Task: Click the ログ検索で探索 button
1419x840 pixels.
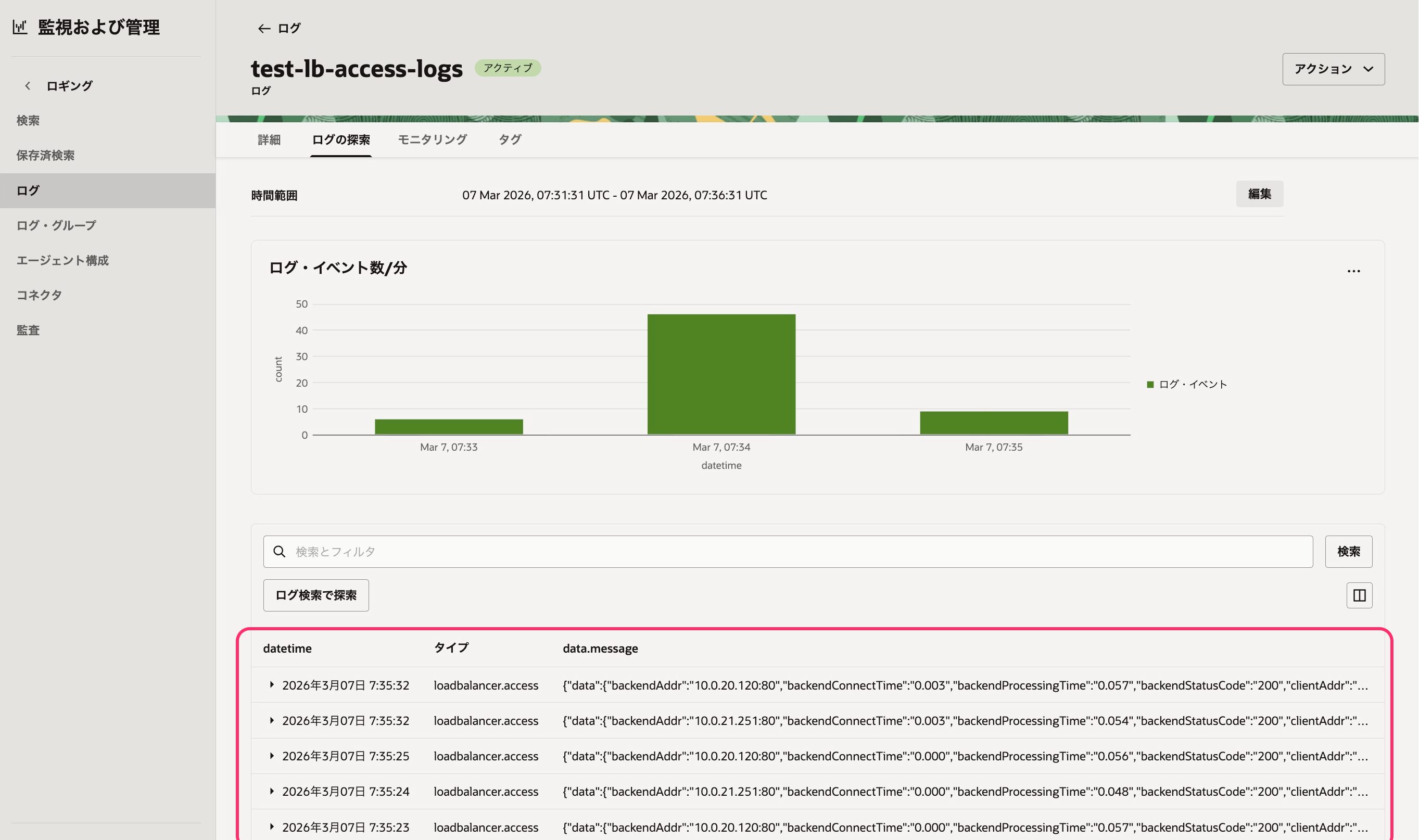Action: click(x=316, y=595)
